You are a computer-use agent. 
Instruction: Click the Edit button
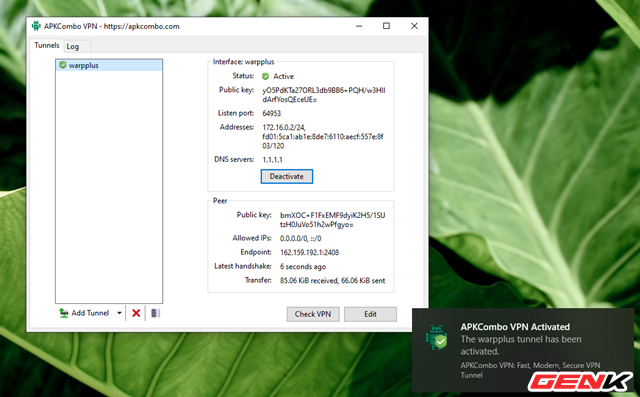(370, 314)
